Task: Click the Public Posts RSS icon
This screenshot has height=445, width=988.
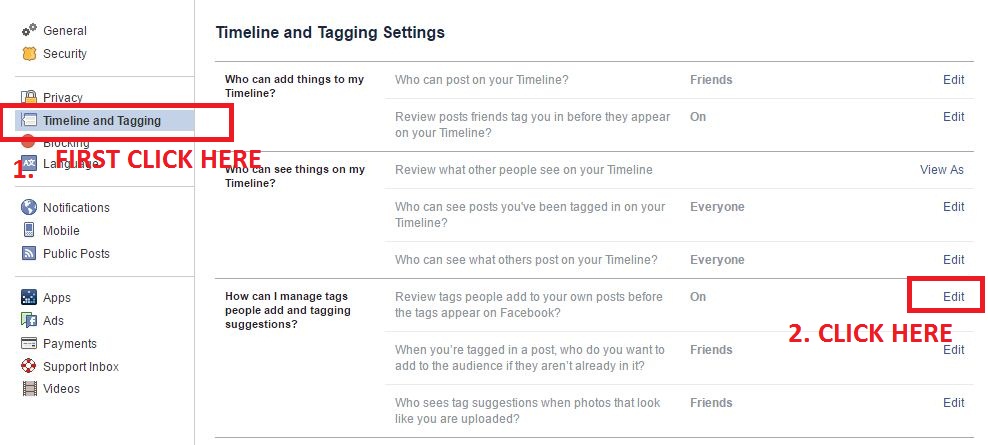Action: [29, 253]
